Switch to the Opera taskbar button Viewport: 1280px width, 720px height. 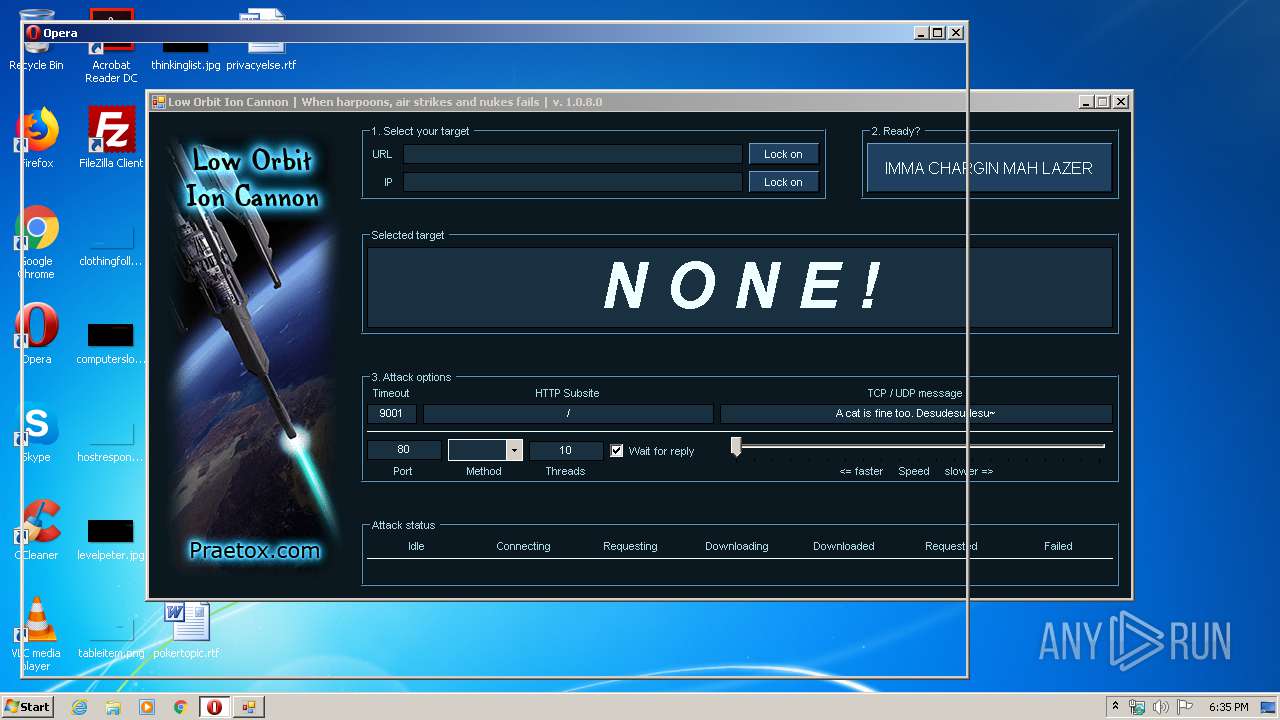(214, 707)
